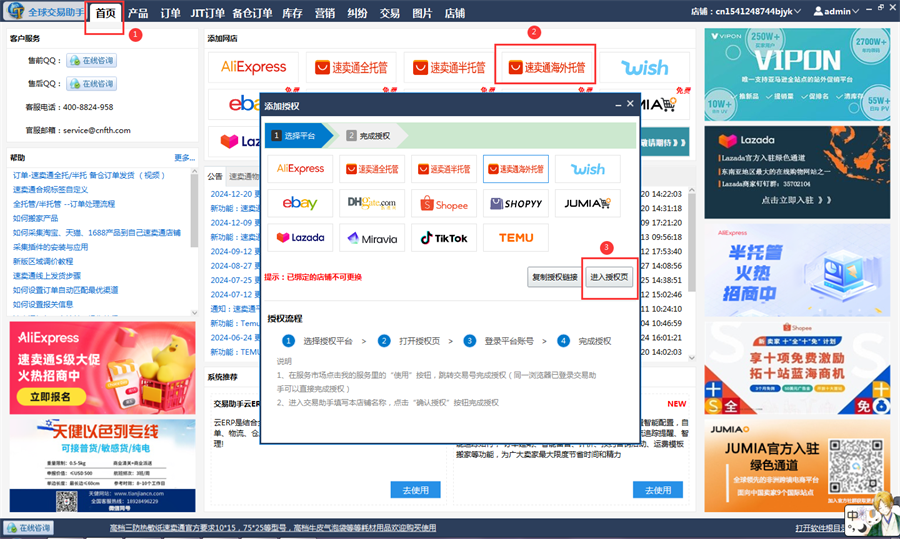The image size is (900, 539).
Task: Open the 产品 menu
Action: [138, 13]
